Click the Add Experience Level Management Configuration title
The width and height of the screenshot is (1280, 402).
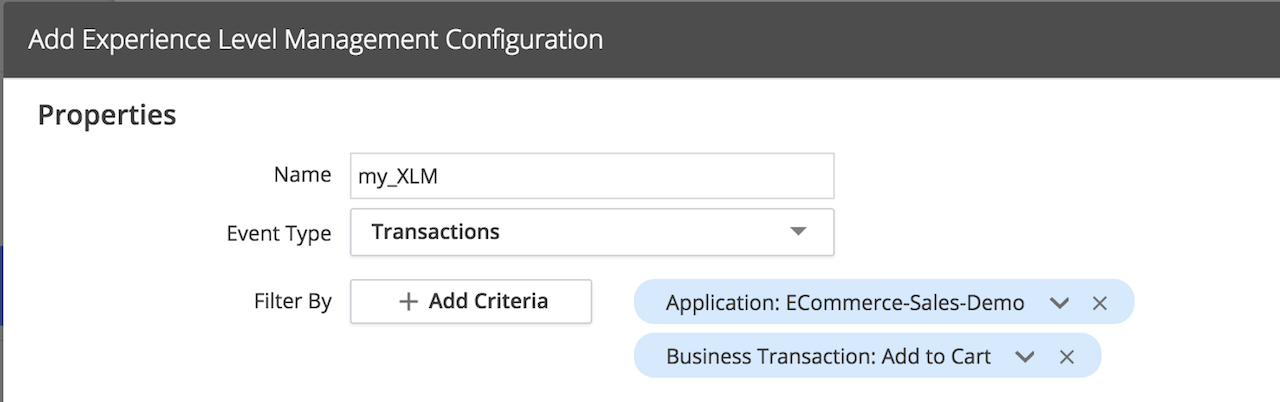315,40
